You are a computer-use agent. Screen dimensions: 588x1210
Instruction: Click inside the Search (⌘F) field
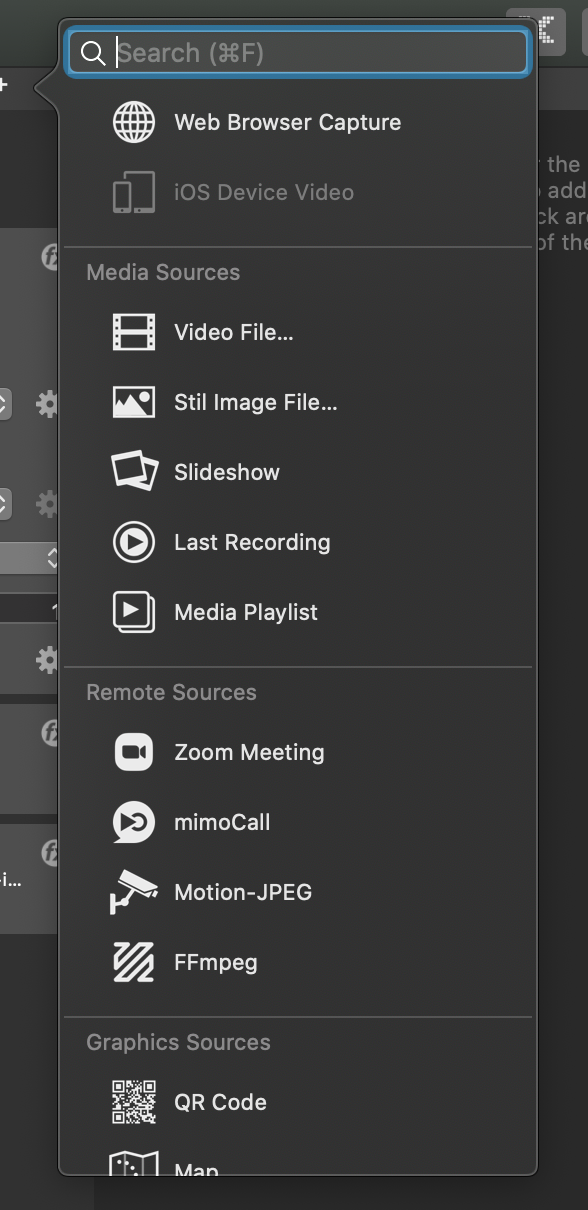(x=297, y=52)
